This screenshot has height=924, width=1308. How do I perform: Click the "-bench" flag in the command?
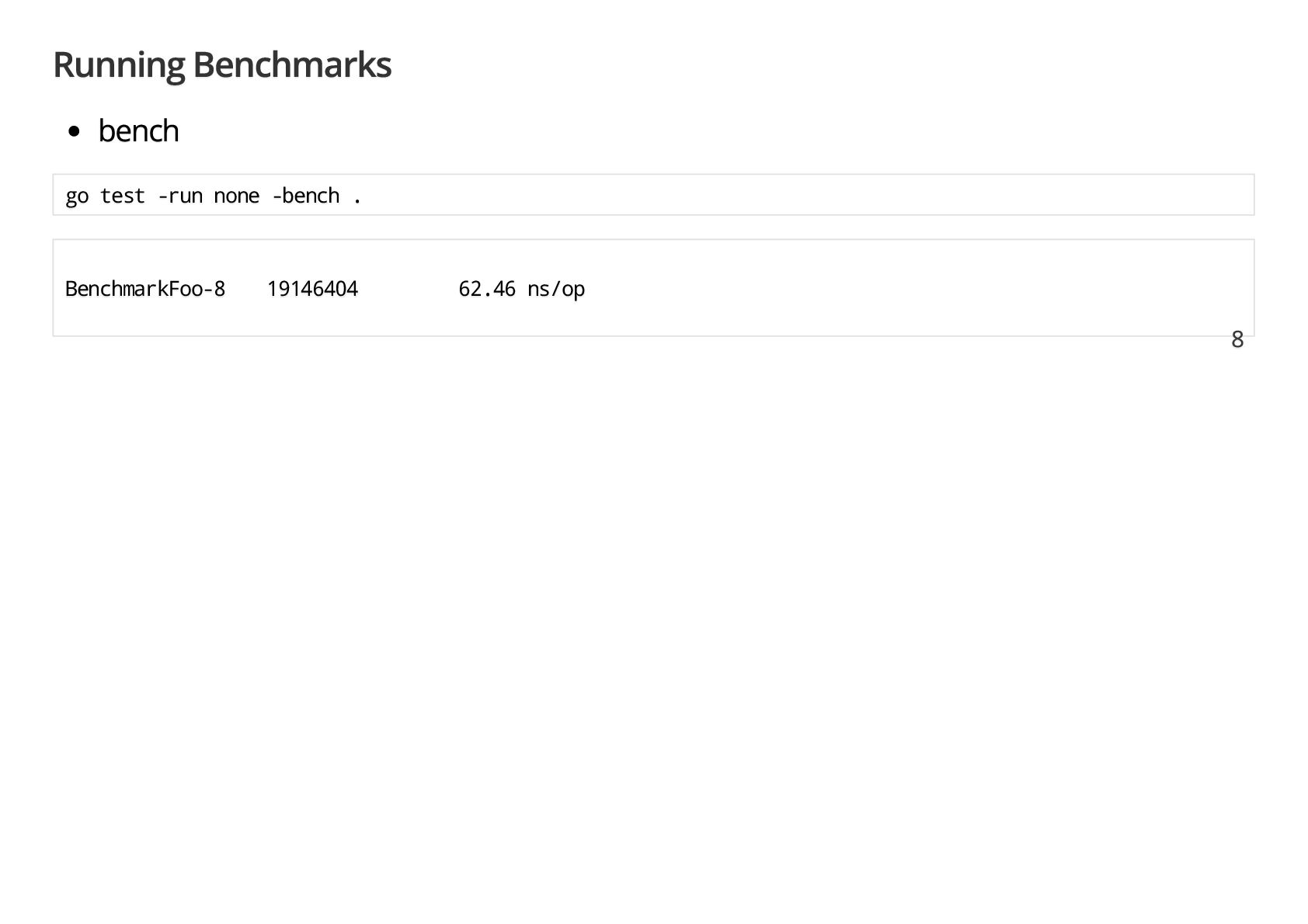click(305, 196)
